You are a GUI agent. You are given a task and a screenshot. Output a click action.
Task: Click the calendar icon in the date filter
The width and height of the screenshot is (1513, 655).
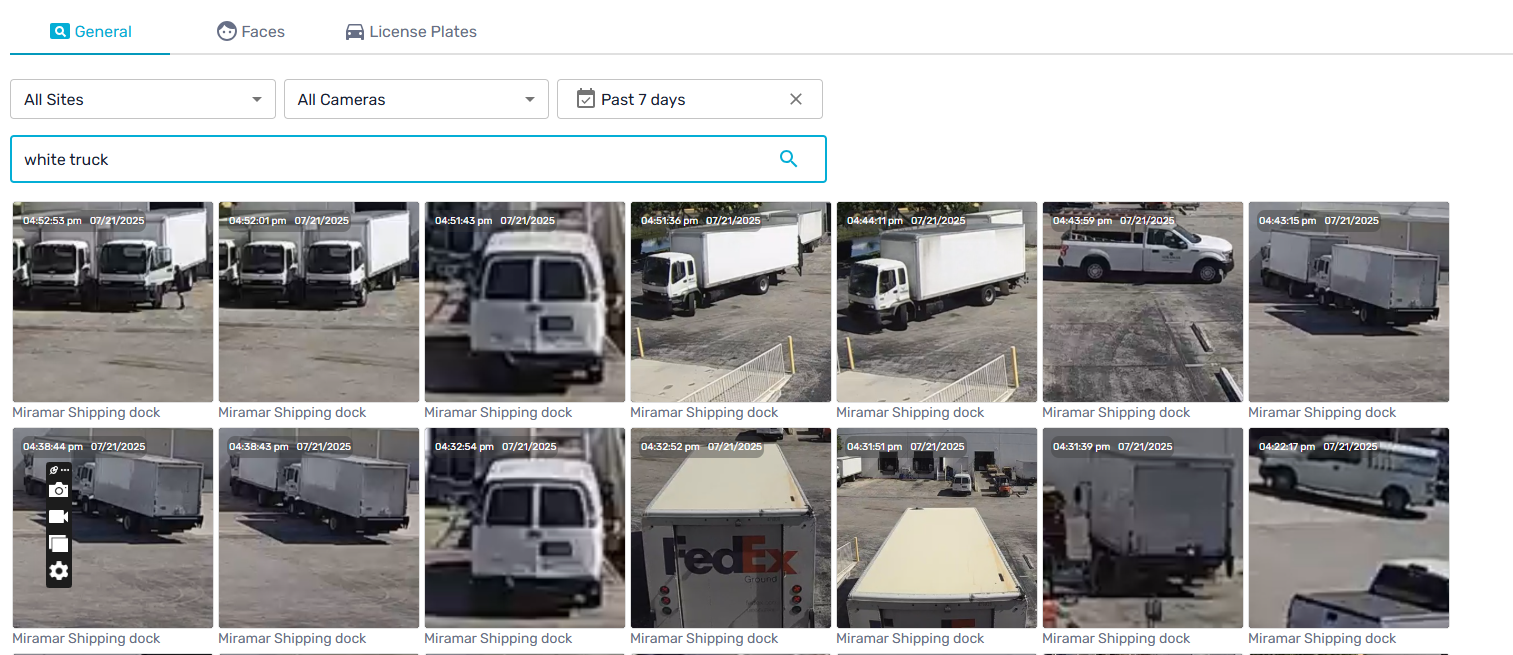586,99
